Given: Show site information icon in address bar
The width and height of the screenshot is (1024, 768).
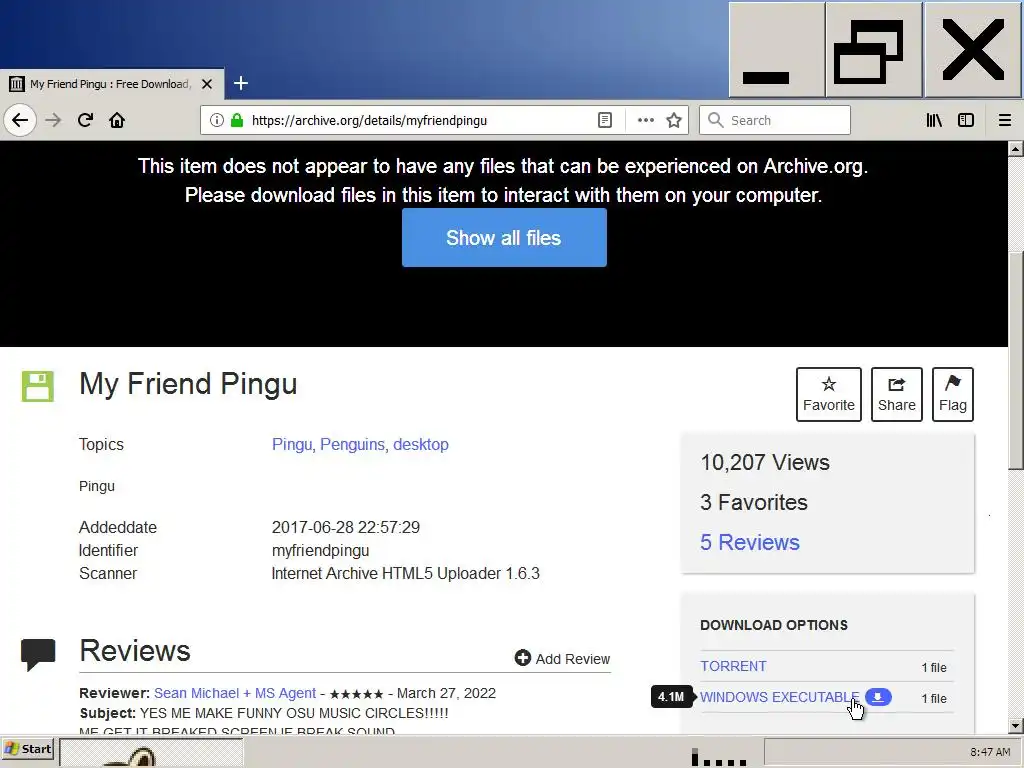Looking at the screenshot, I should point(217,120).
